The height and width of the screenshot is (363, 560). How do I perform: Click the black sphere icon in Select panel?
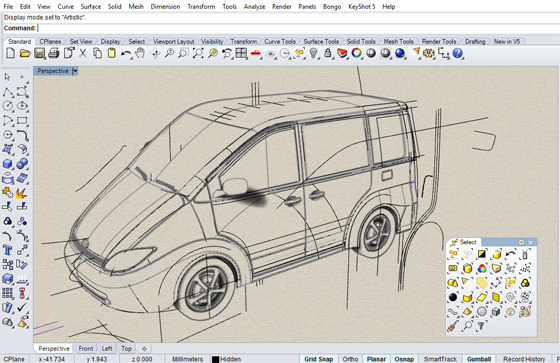(x=453, y=297)
